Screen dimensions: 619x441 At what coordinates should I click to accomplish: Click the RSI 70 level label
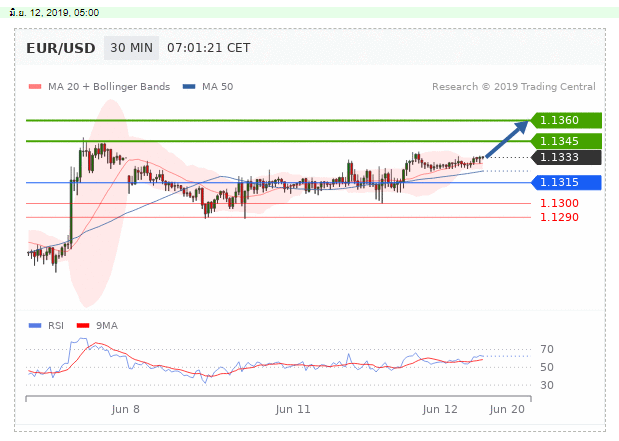click(x=547, y=349)
